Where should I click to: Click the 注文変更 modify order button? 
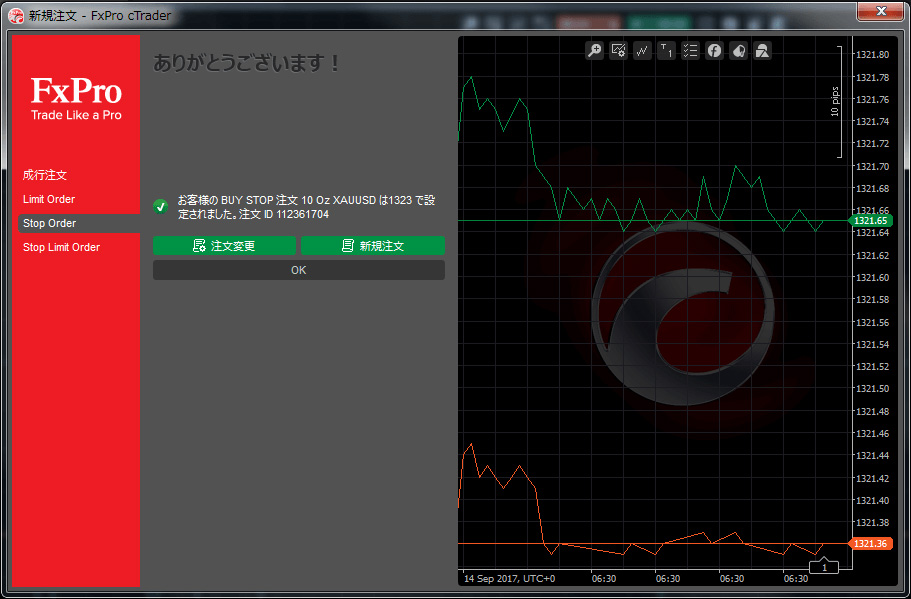(224, 246)
